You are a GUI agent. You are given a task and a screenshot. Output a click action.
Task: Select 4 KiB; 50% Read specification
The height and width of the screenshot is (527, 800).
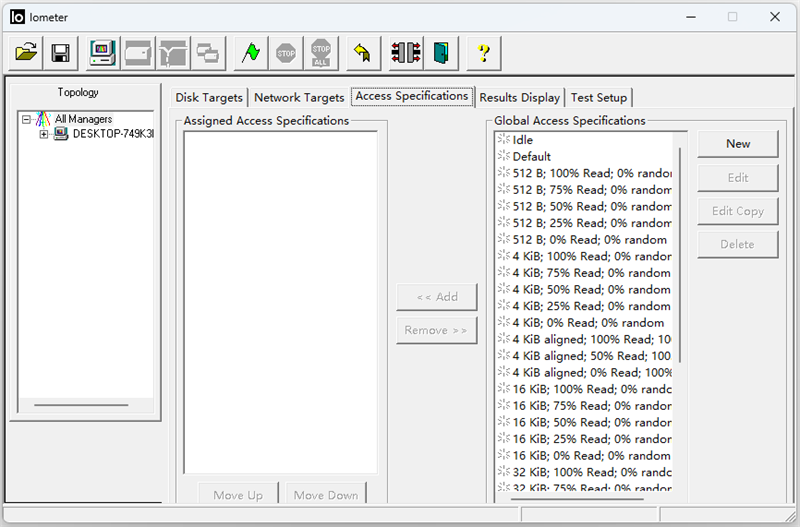pyautogui.click(x=584, y=289)
